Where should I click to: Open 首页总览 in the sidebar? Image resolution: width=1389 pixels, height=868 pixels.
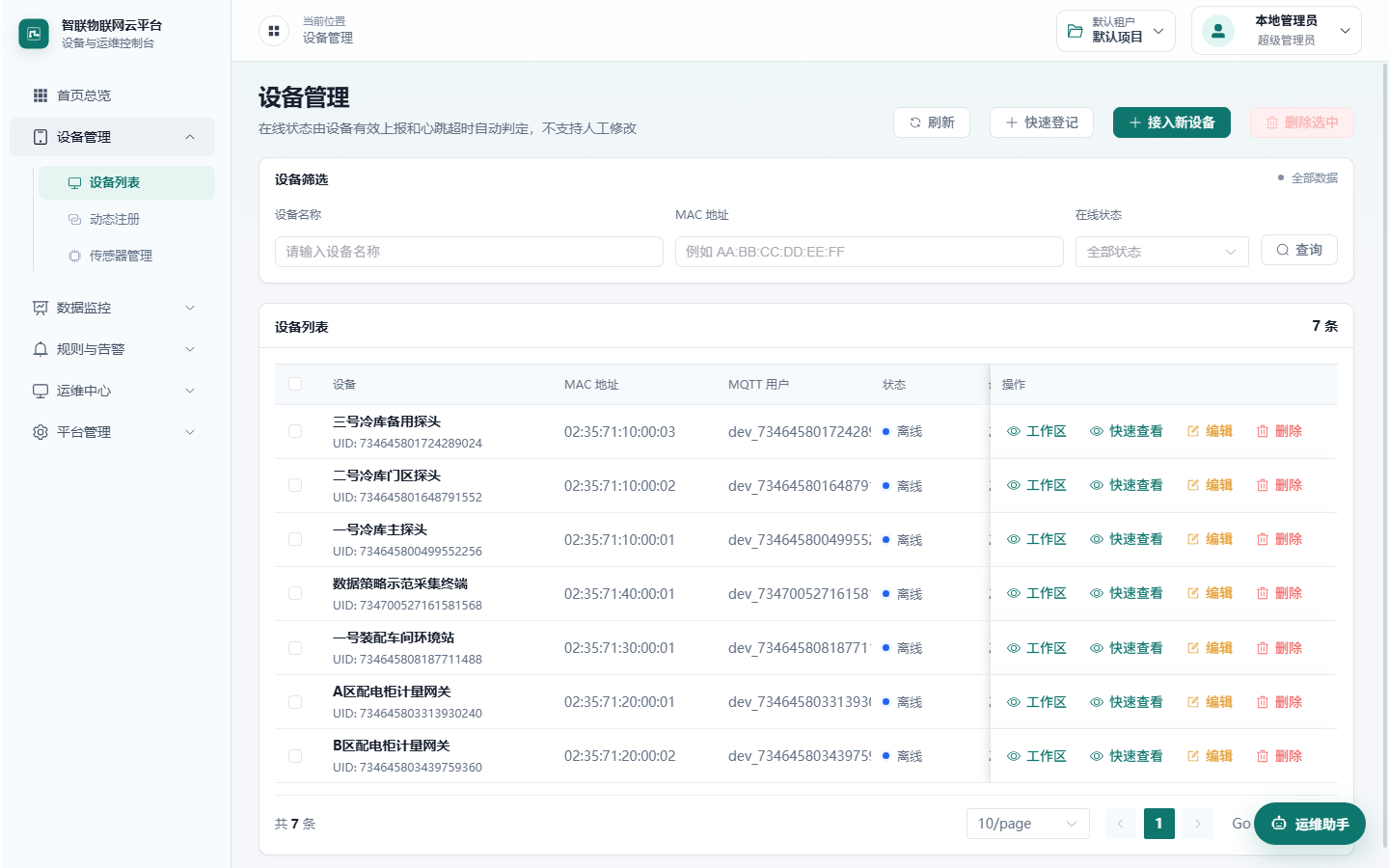coord(112,95)
